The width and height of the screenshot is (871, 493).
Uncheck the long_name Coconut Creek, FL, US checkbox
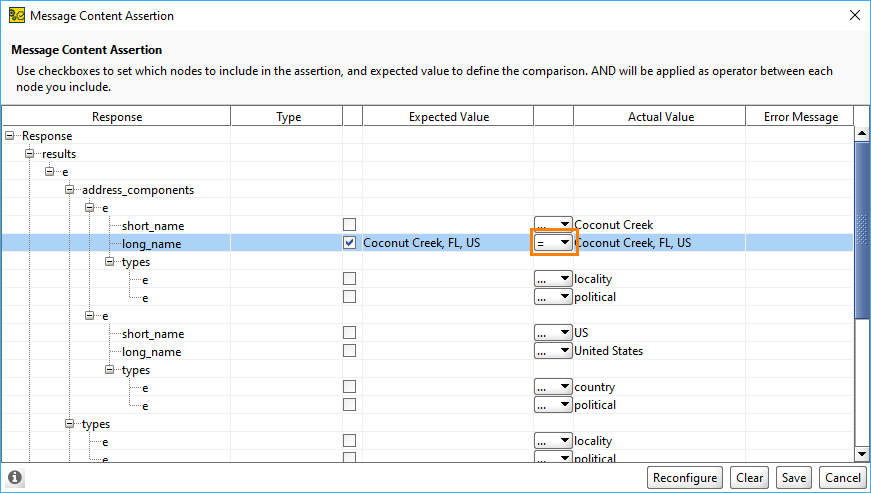349,243
